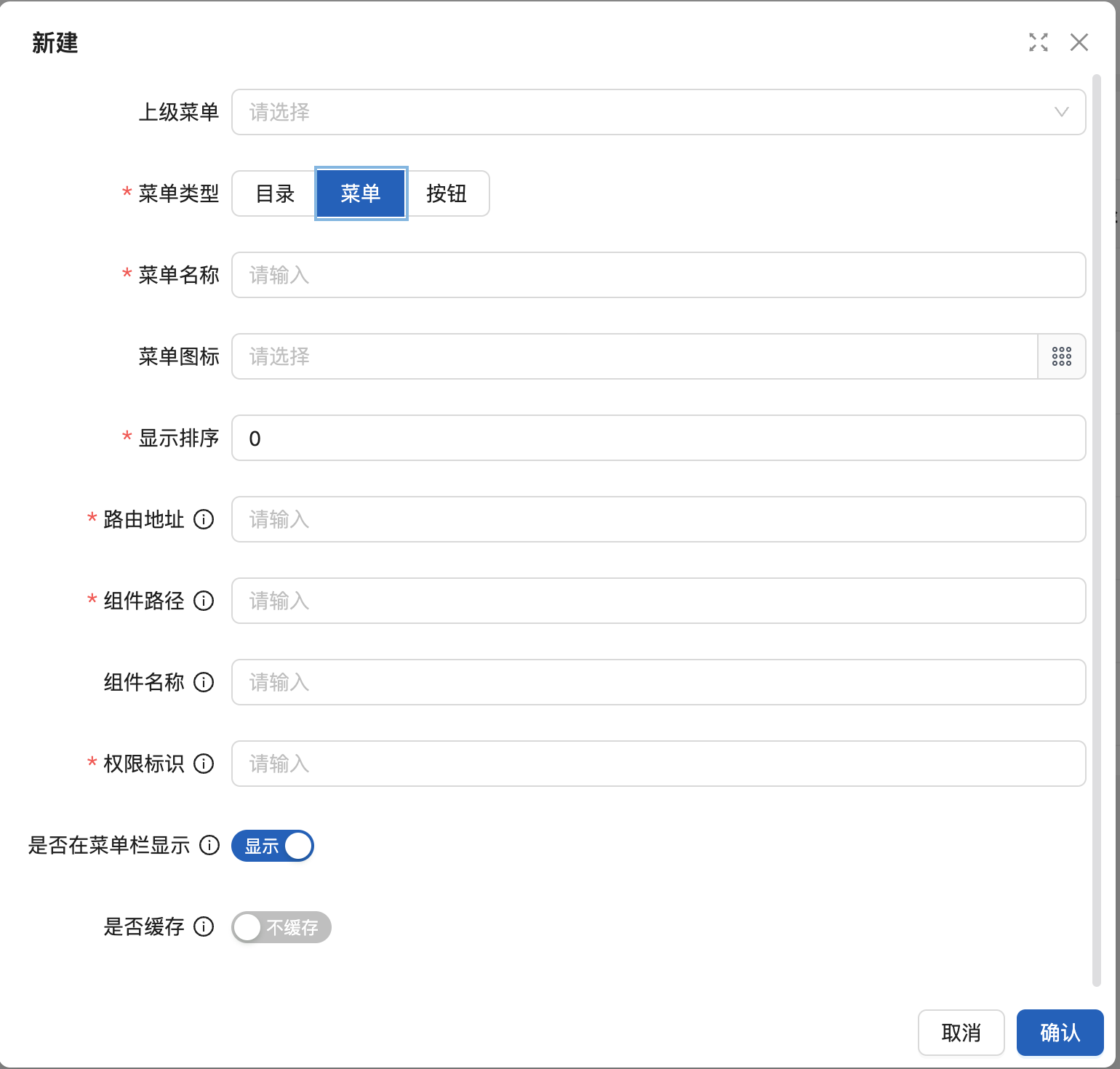Screen dimensions: 1120x1069
Task: Click info icon next to 权限标识
Action: click(204, 764)
